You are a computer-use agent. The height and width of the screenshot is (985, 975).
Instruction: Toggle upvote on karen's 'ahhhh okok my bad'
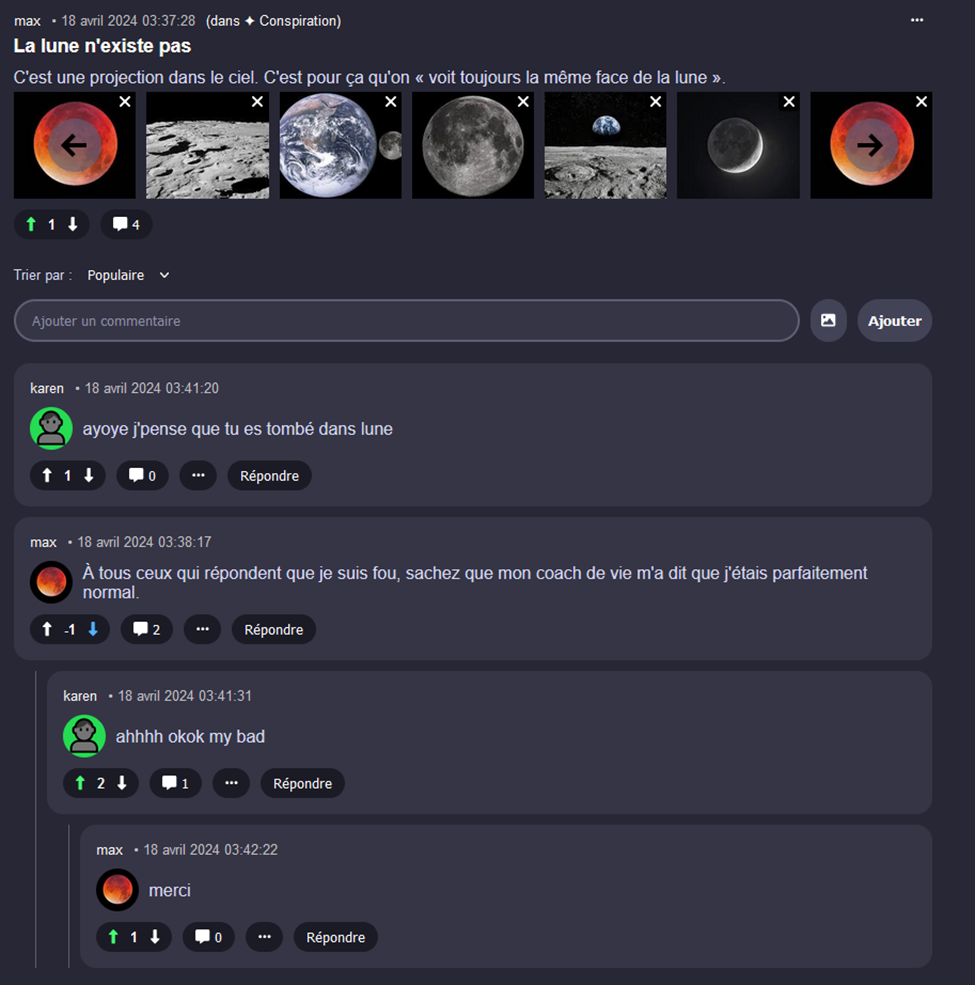point(80,783)
